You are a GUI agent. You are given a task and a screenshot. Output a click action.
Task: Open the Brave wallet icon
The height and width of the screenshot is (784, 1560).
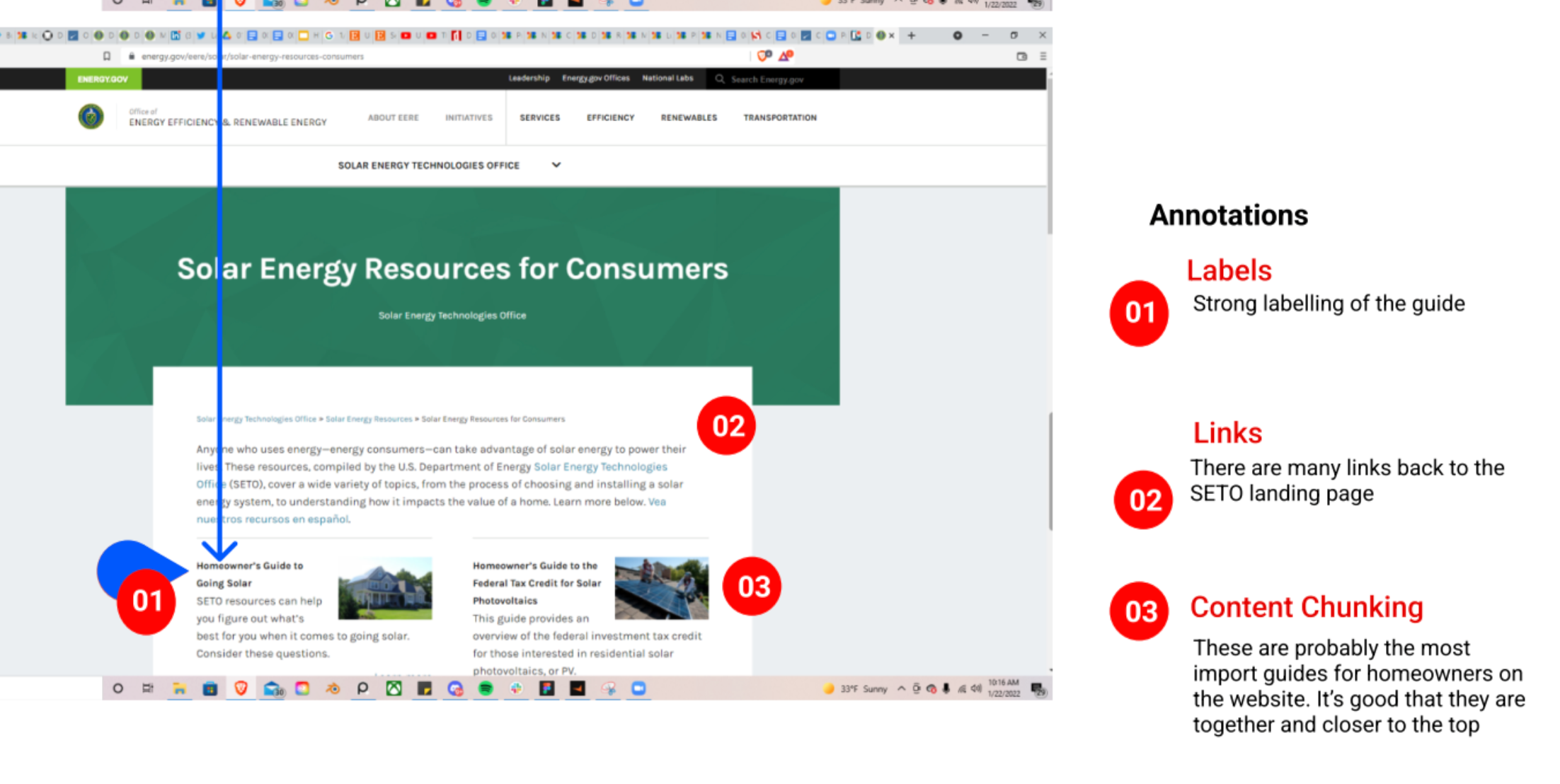[x=1021, y=56]
